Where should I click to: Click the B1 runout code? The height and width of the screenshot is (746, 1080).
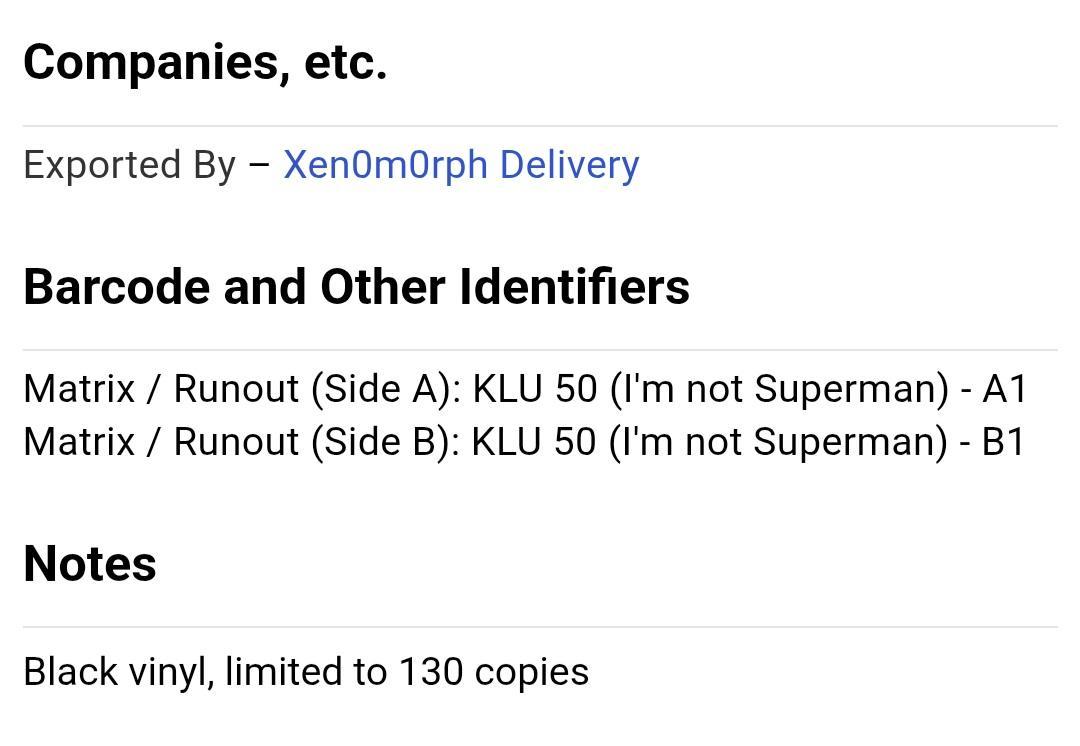1004,442
